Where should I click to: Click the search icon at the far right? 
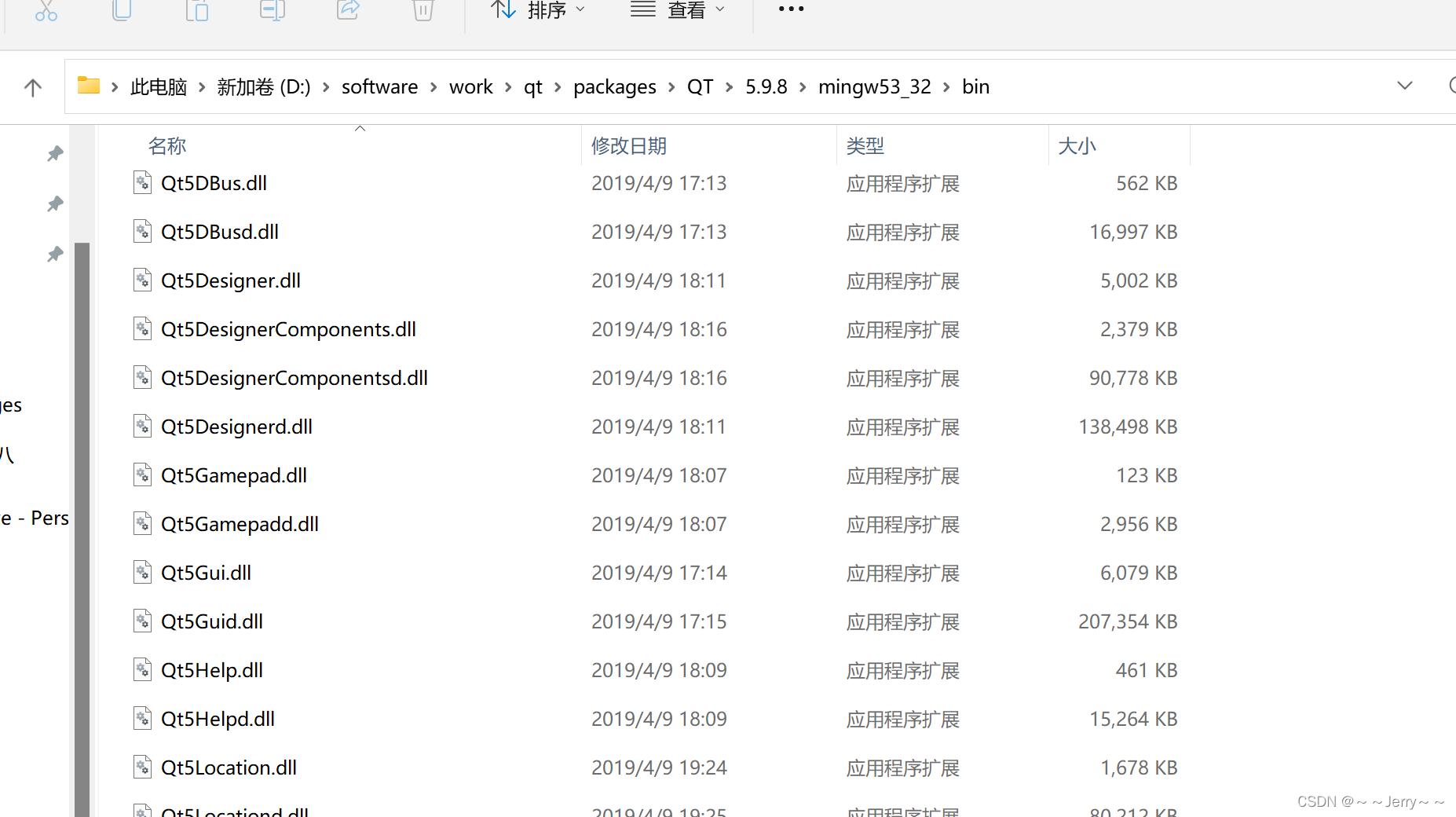1451,86
